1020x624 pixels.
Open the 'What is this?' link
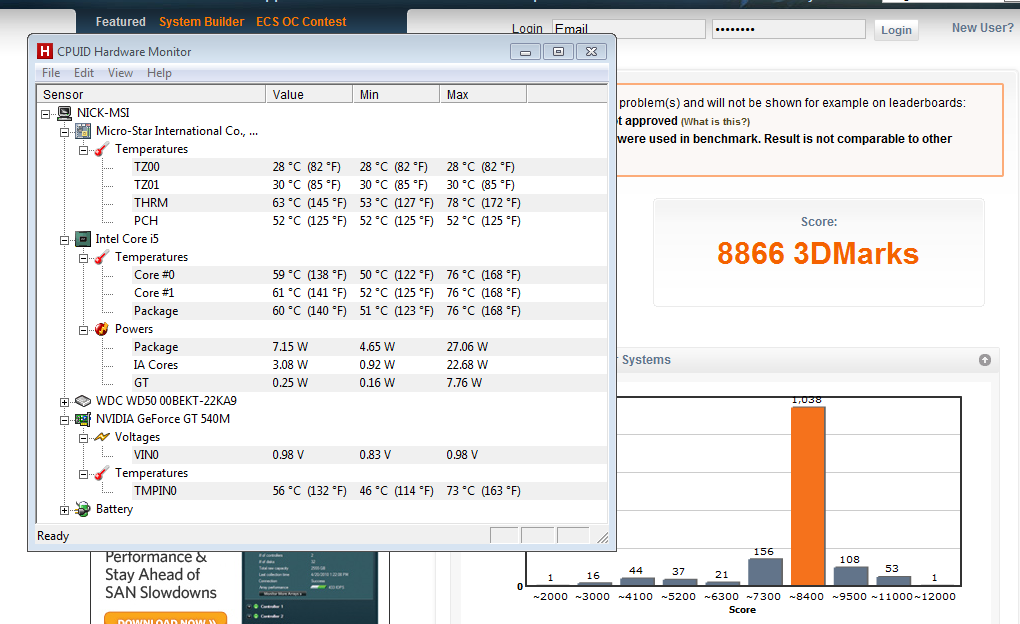pos(716,122)
